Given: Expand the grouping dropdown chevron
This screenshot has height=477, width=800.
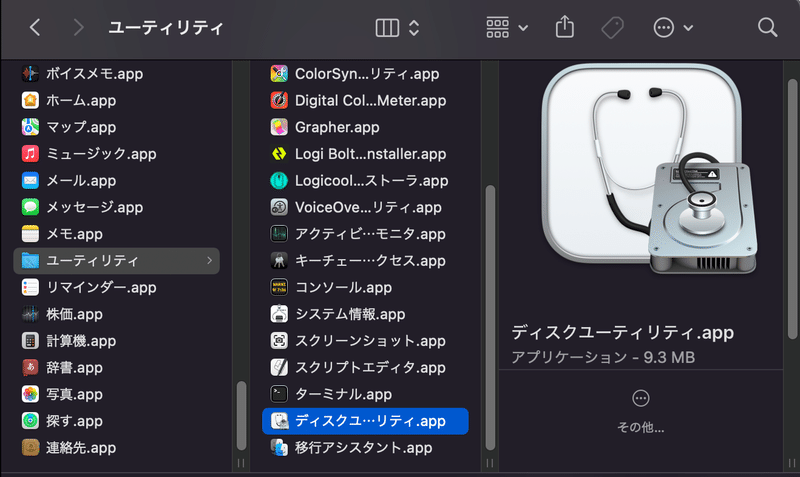Looking at the screenshot, I should (x=523, y=28).
